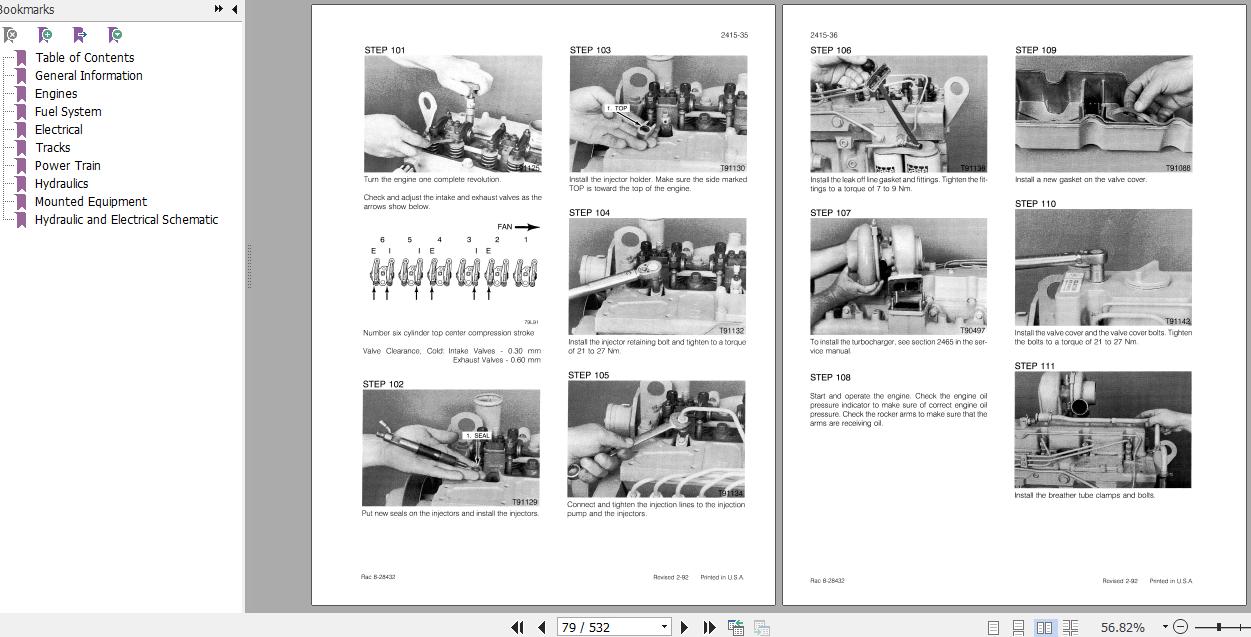Screen dimensions: 1251x637
Task: Select the Table of Contents bookmark
Action: point(85,57)
